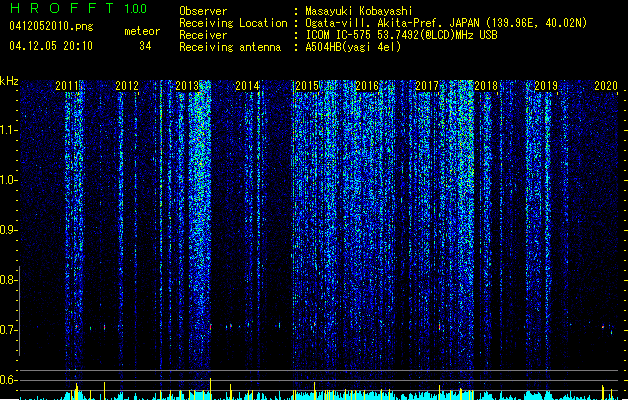Viewport: 629px width, 400px height.
Task: Click the Receiver label
Action: pos(203,35)
